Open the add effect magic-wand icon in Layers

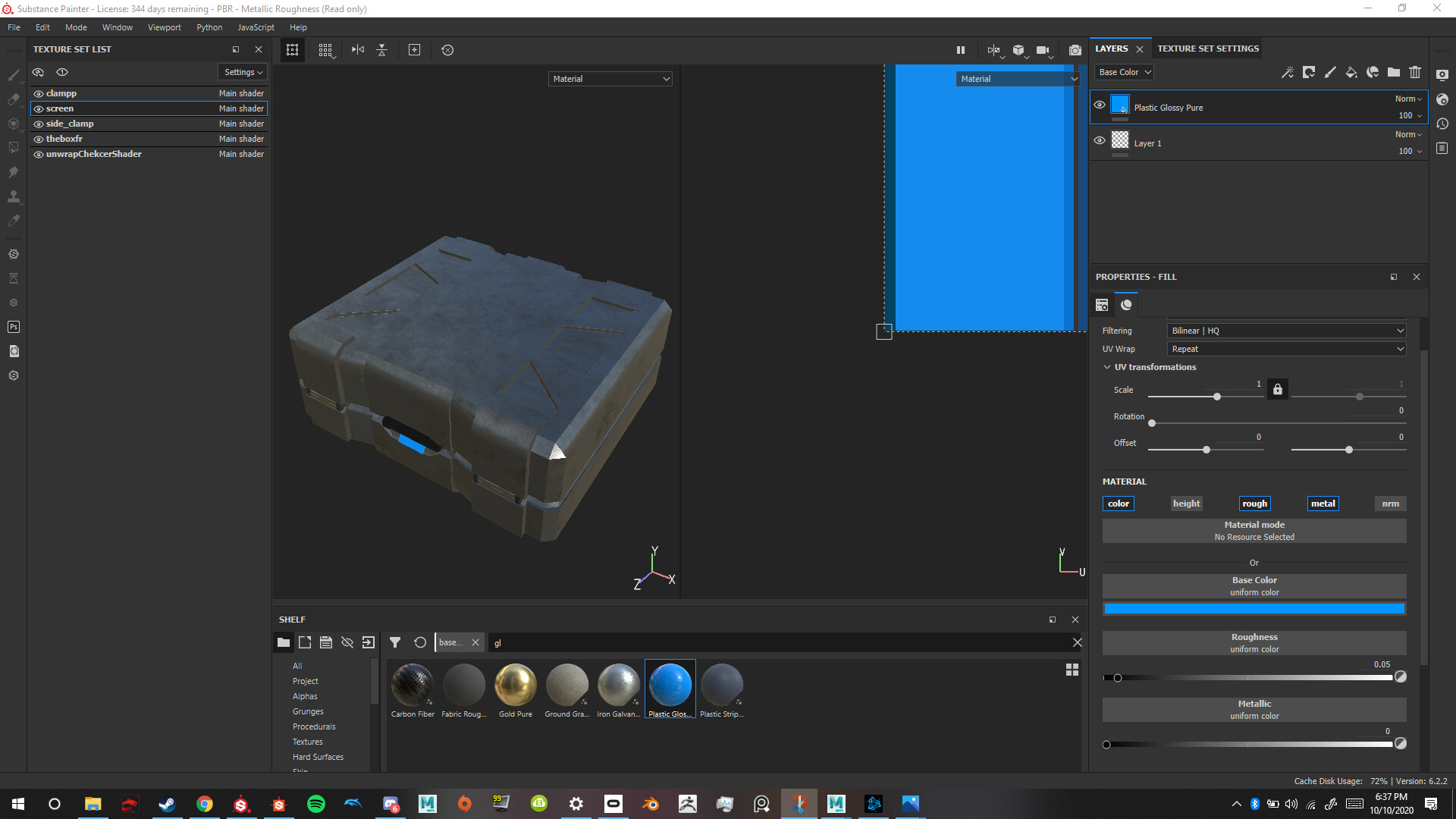(1287, 72)
